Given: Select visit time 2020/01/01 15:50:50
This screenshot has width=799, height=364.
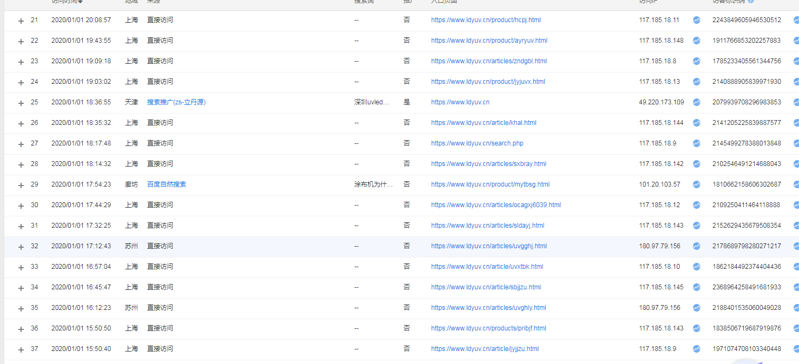Looking at the screenshot, I should click(x=81, y=328).
